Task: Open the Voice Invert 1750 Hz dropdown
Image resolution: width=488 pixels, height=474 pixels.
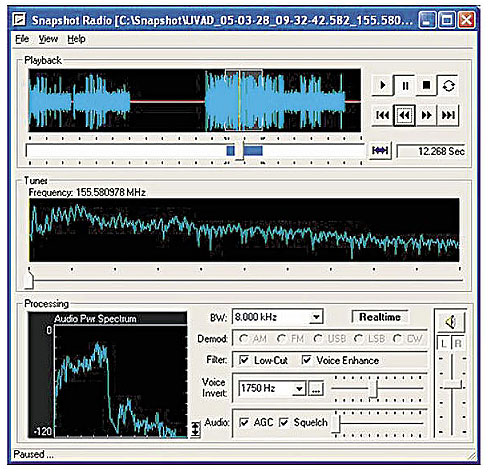Action: 299,388
